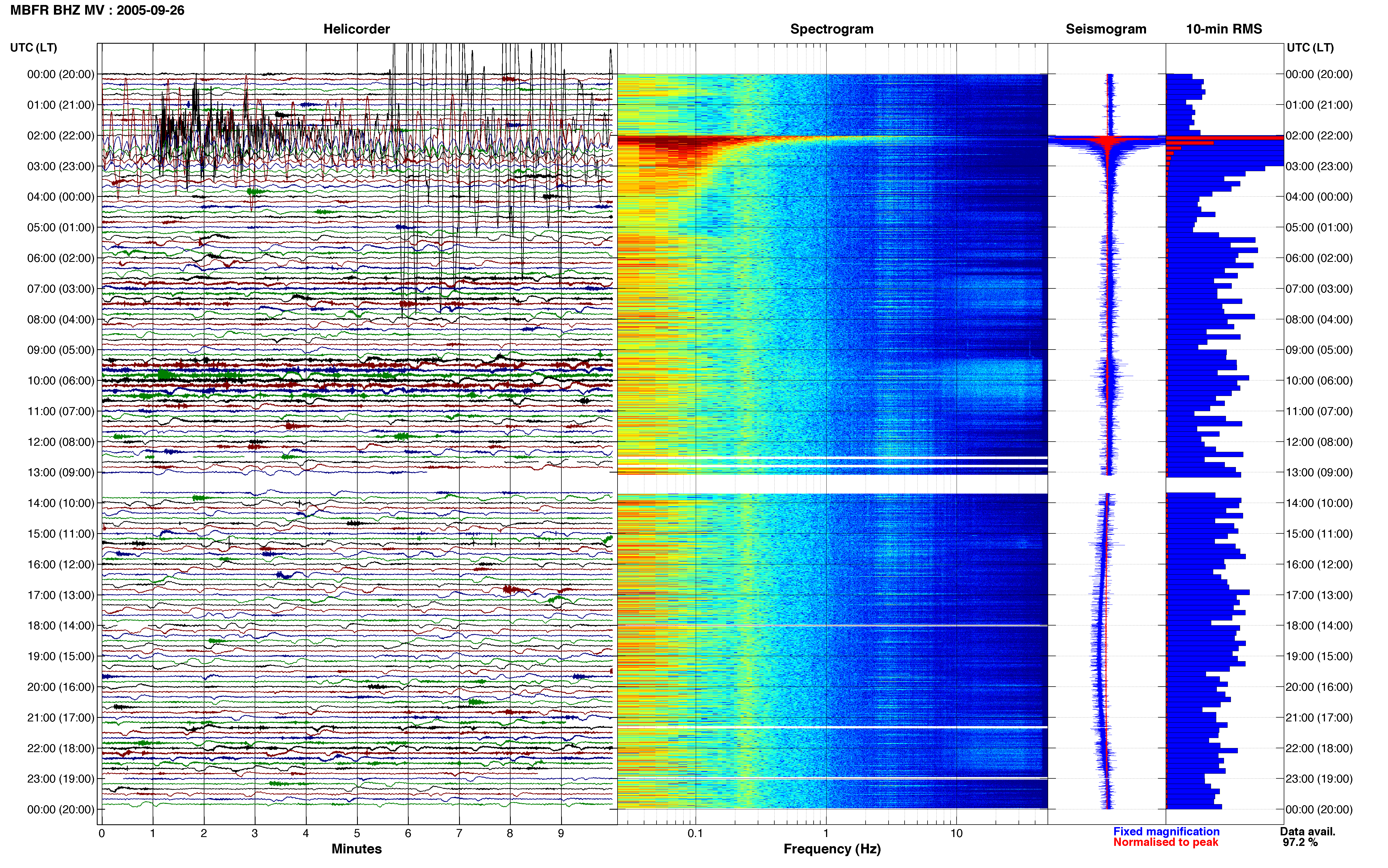The width and height of the screenshot is (1388, 868).
Task: Click '23:00 (19:00)' label beside the Helicorder
Action: click(61, 779)
